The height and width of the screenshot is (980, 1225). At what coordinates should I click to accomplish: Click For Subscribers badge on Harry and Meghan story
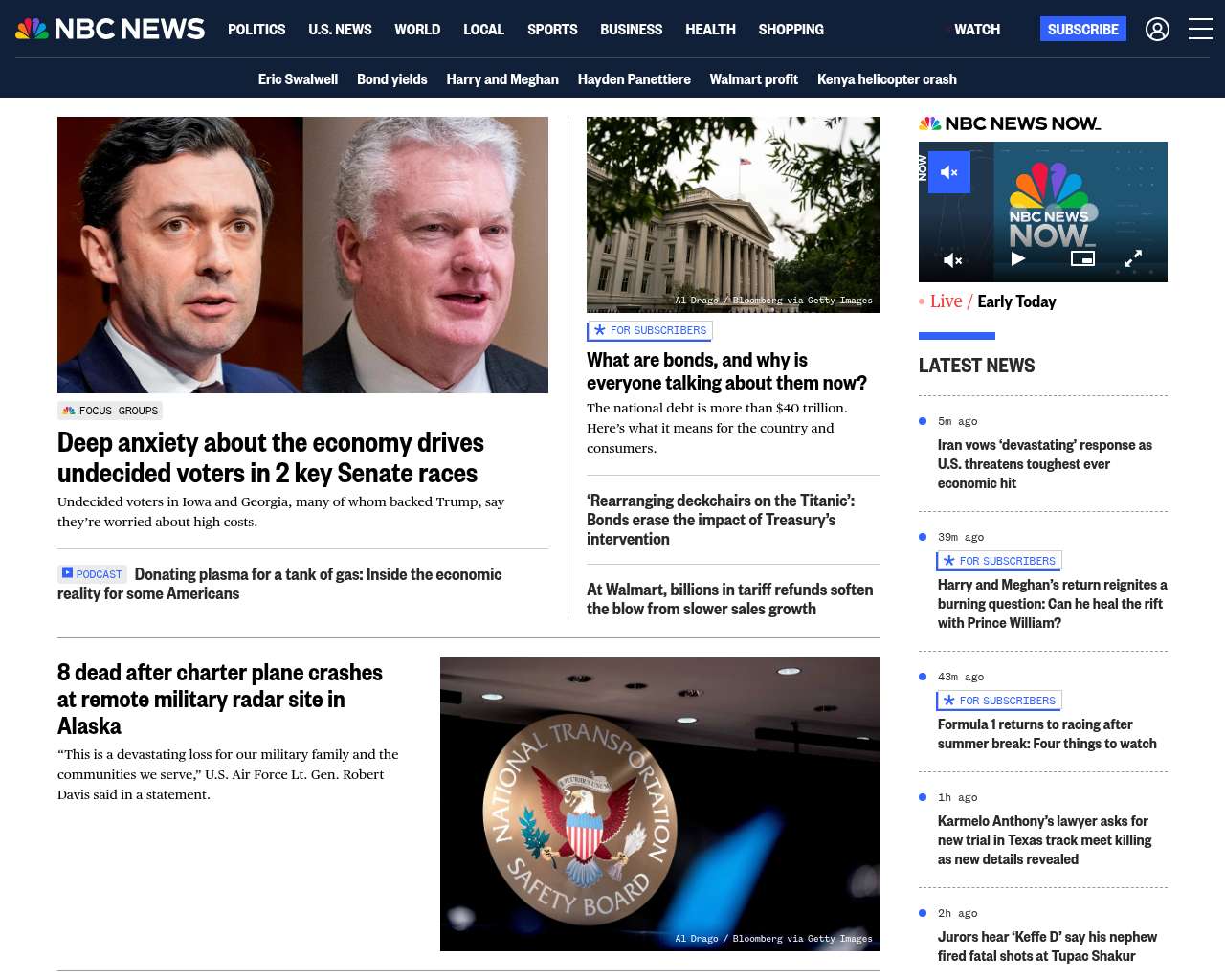[x=999, y=561]
